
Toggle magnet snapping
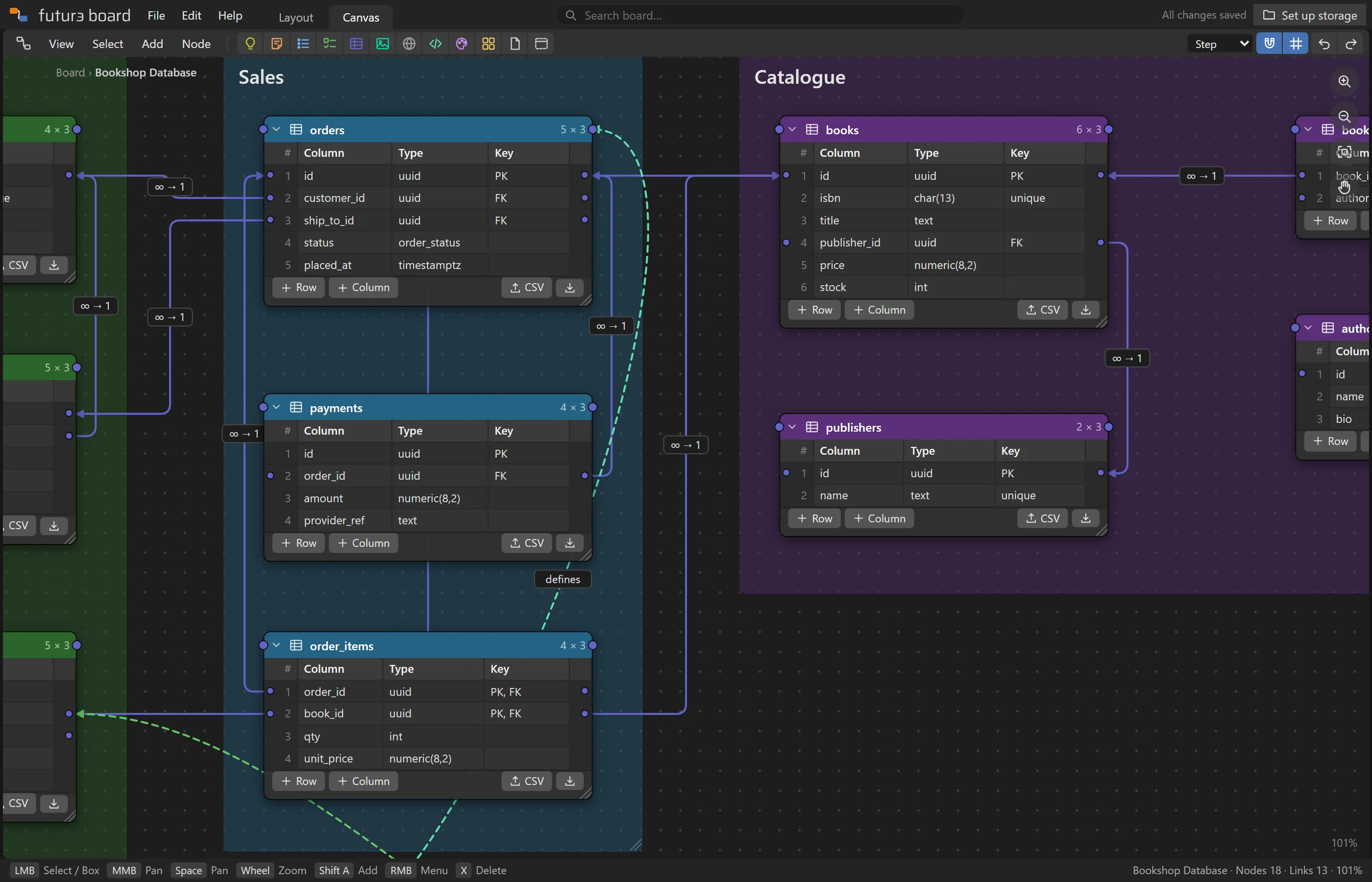1269,44
